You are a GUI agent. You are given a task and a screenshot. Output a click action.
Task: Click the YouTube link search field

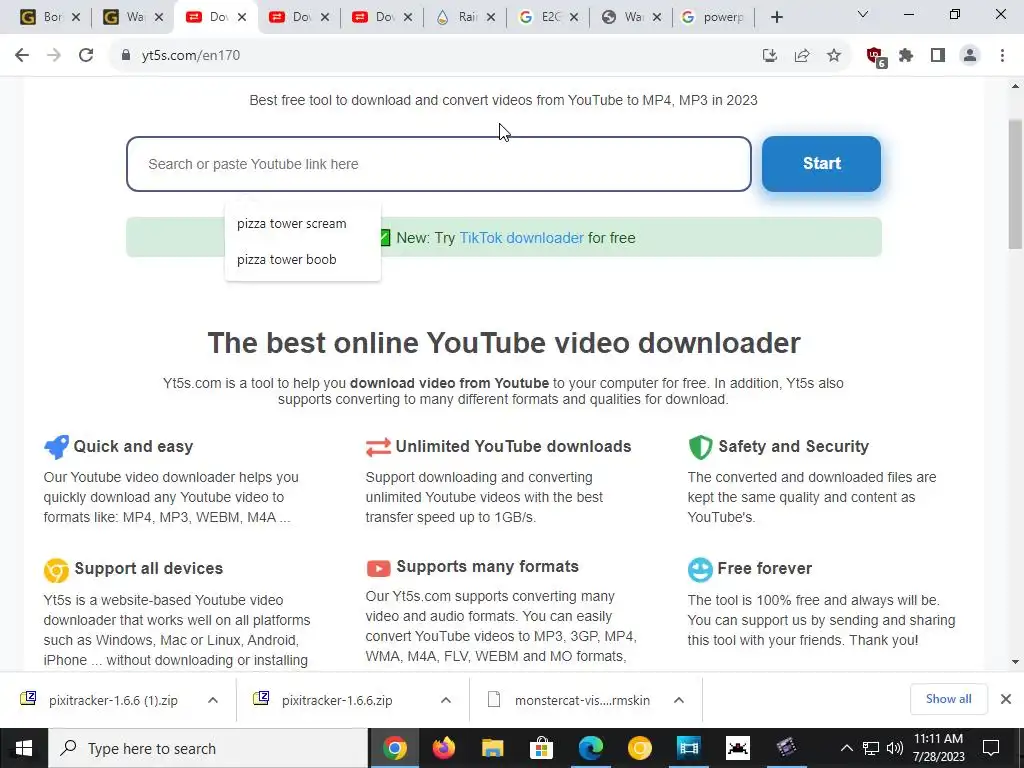[x=439, y=164]
